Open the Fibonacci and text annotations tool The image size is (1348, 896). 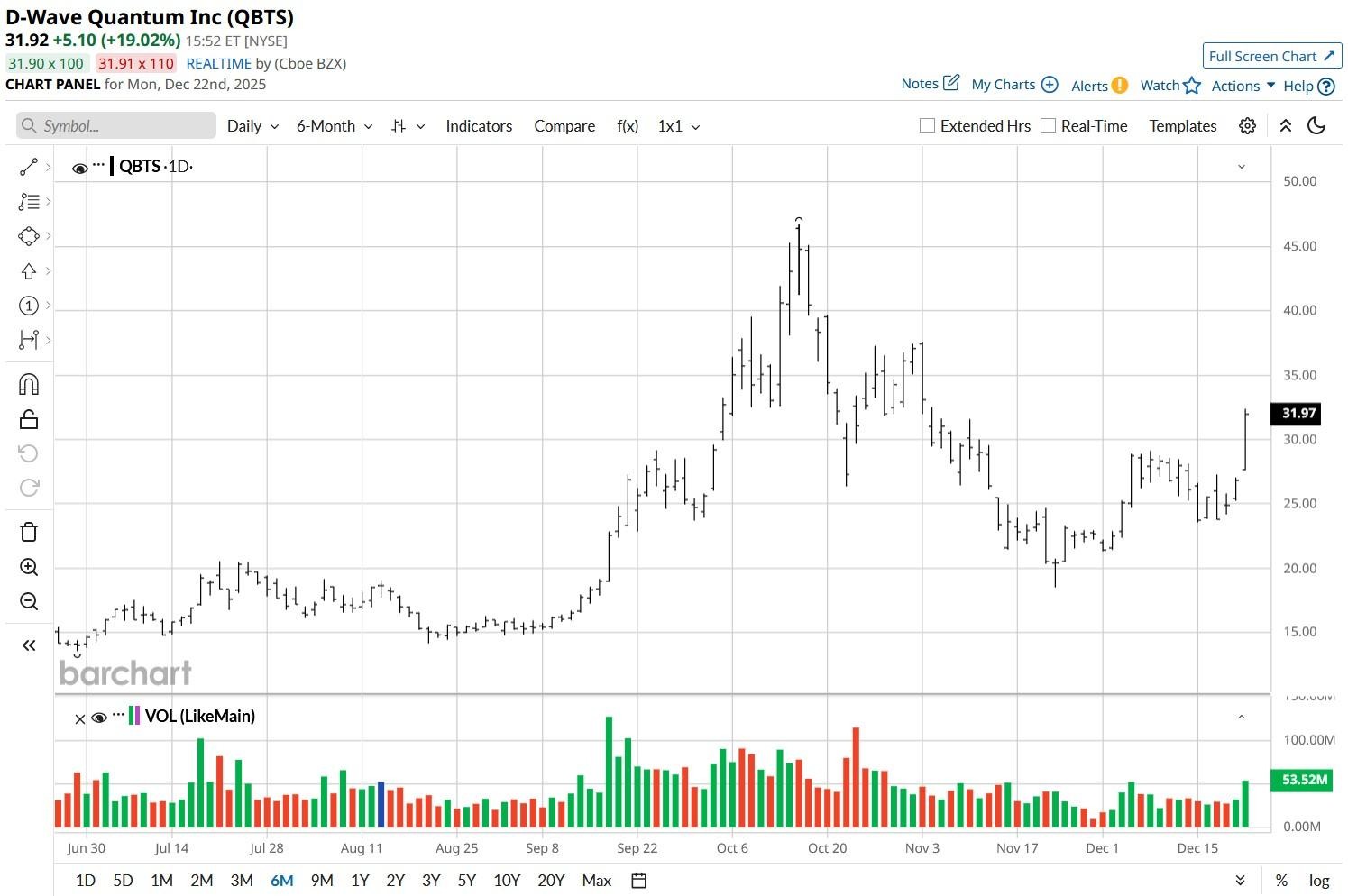(x=29, y=202)
